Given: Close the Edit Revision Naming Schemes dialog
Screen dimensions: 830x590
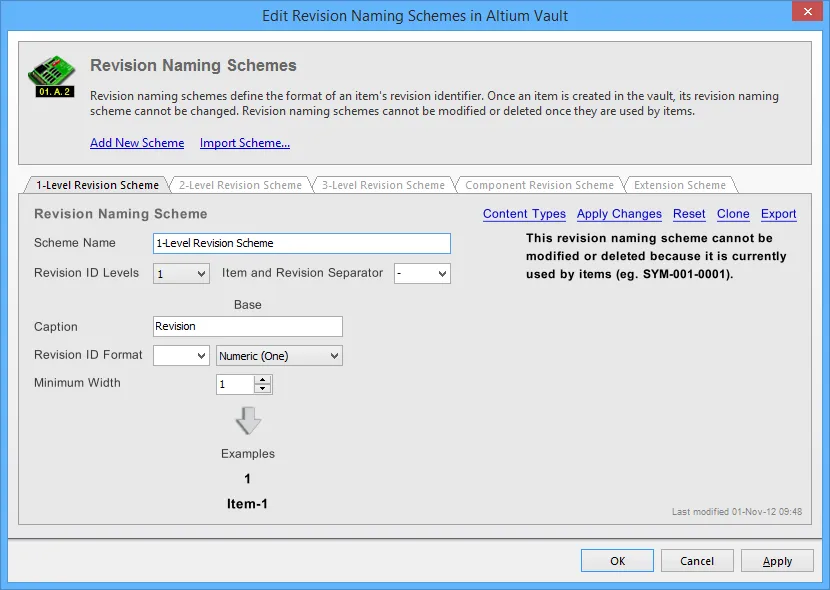Looking at the screenshot, I should [807, 12].
